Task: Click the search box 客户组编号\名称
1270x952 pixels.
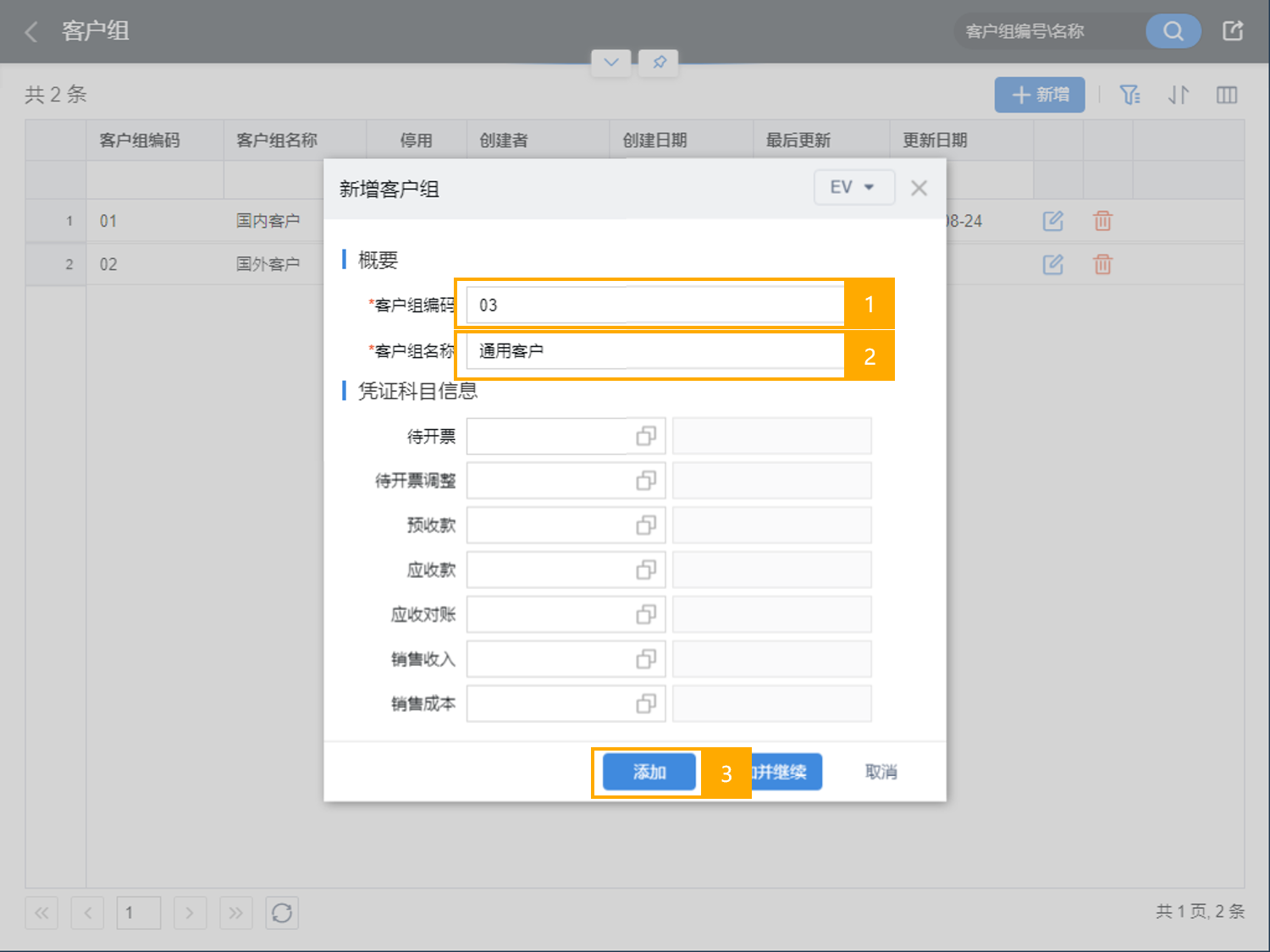Action: pyautogui.click(x=1050, y=31)
